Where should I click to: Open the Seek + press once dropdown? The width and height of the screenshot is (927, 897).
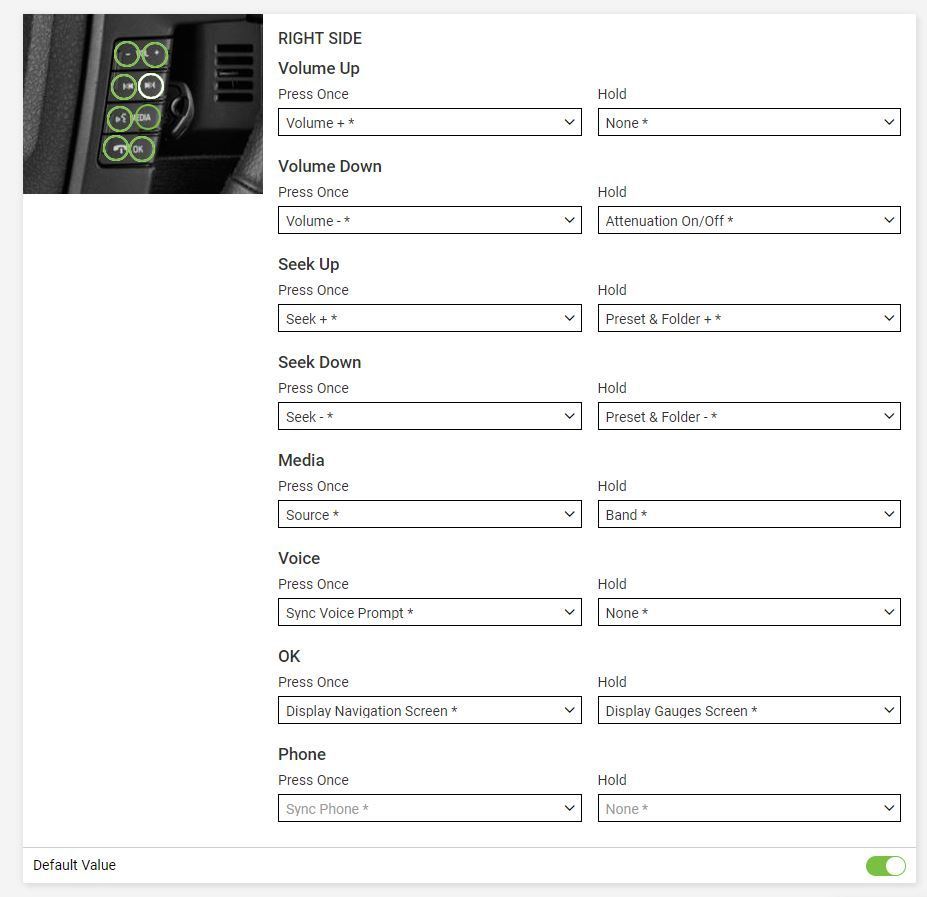pyautogui.click(x=429, y=318)
